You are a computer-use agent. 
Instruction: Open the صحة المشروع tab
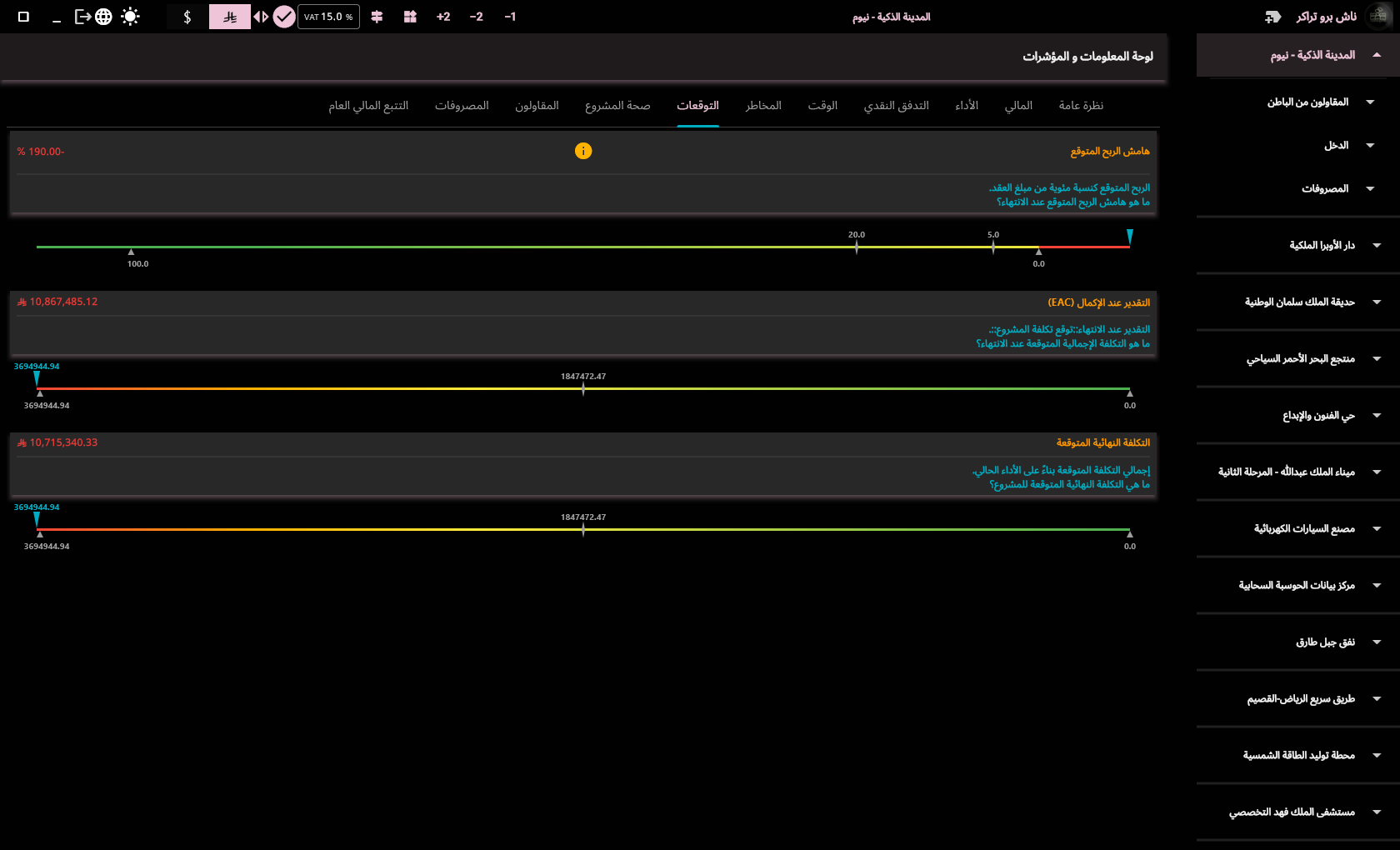click(x=617, y=106)
